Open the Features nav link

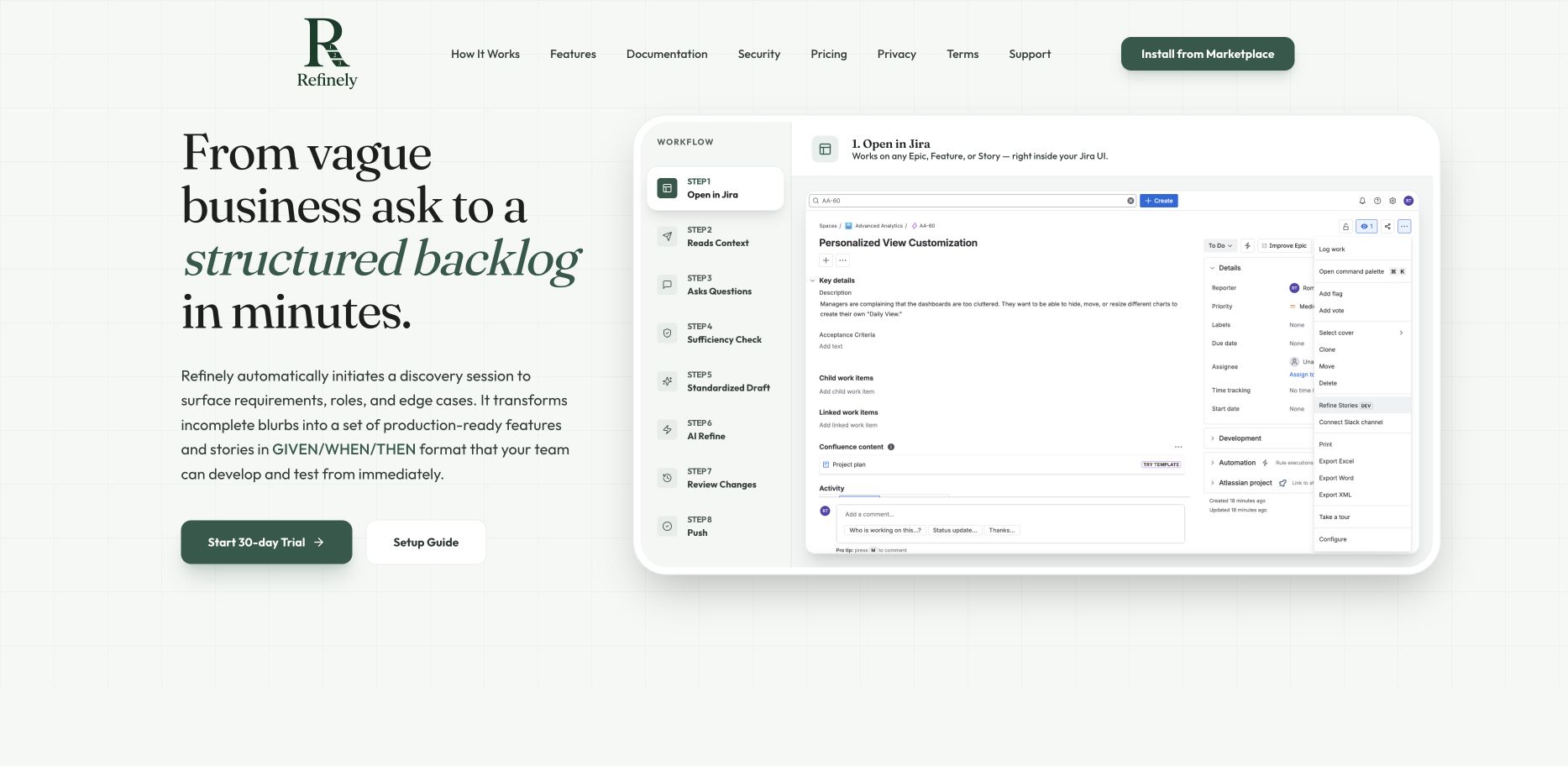click(x=573, y=54)
